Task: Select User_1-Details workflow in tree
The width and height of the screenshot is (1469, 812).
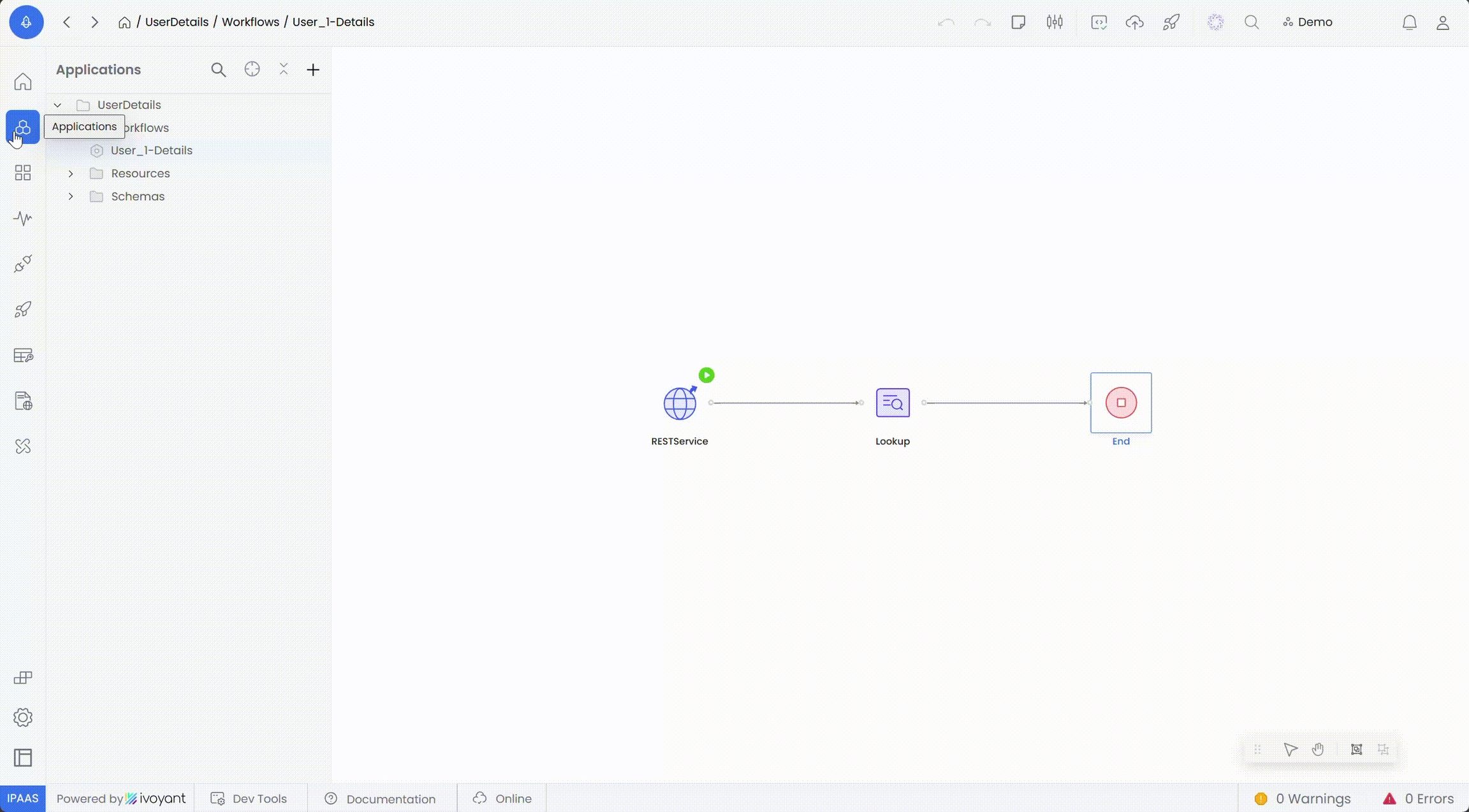Action: (151, 150)
